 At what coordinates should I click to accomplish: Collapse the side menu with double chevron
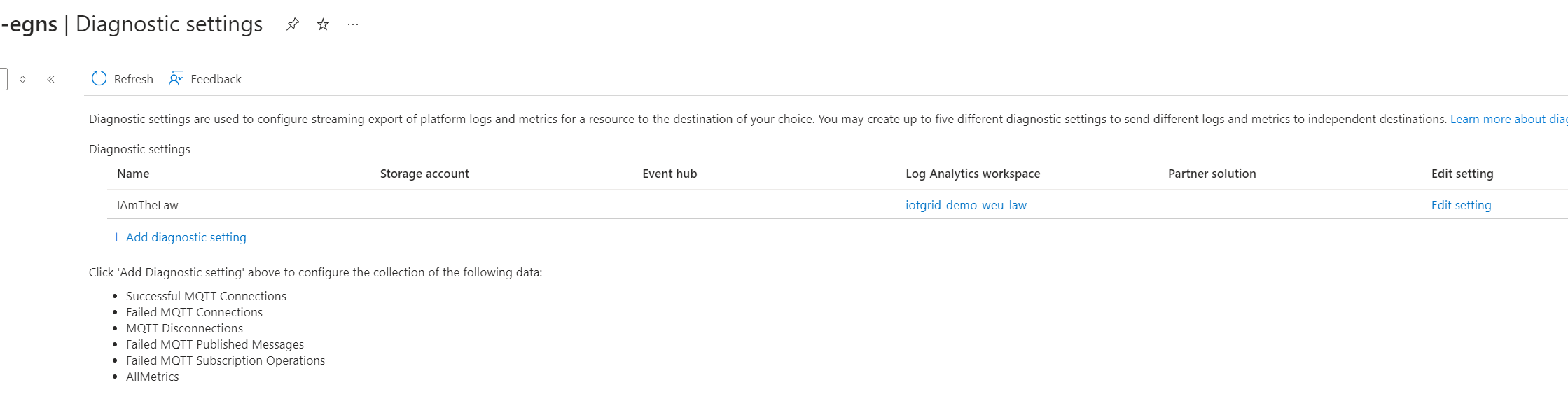tap(50, 79)
